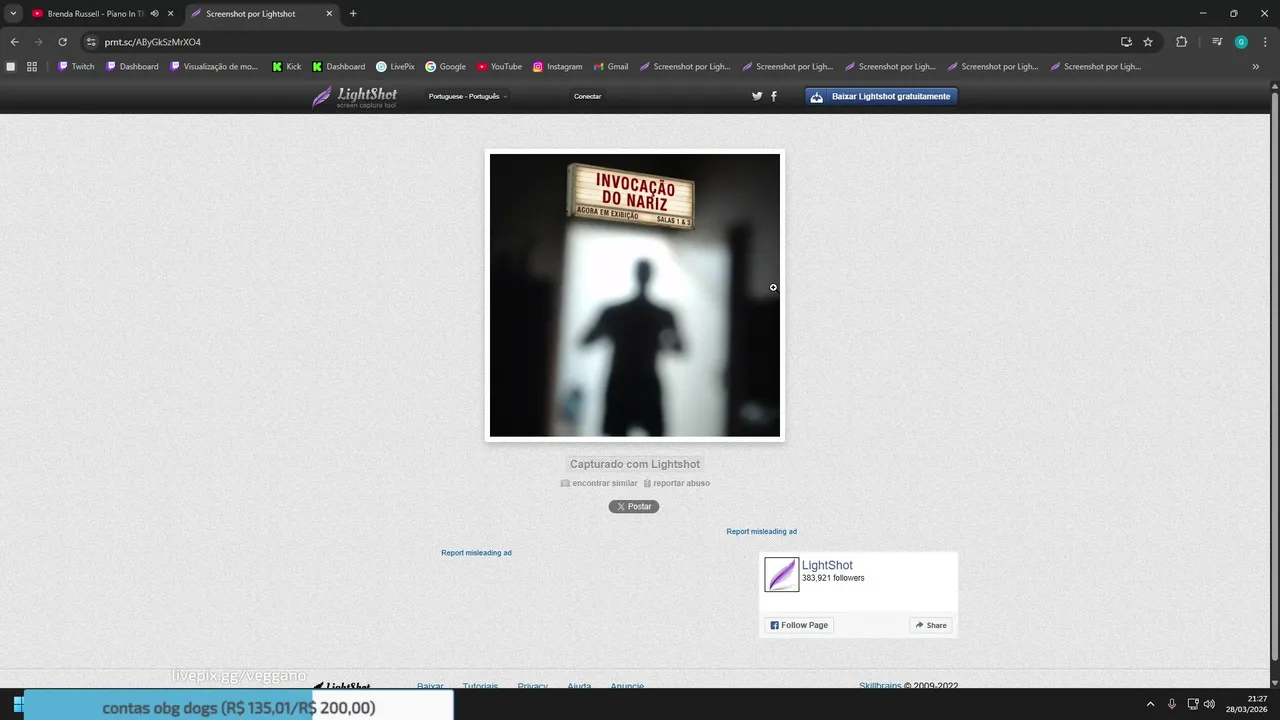Reload the page with the refresh icon
Screen dimensions: 1280x720
(x=62, y=42)
